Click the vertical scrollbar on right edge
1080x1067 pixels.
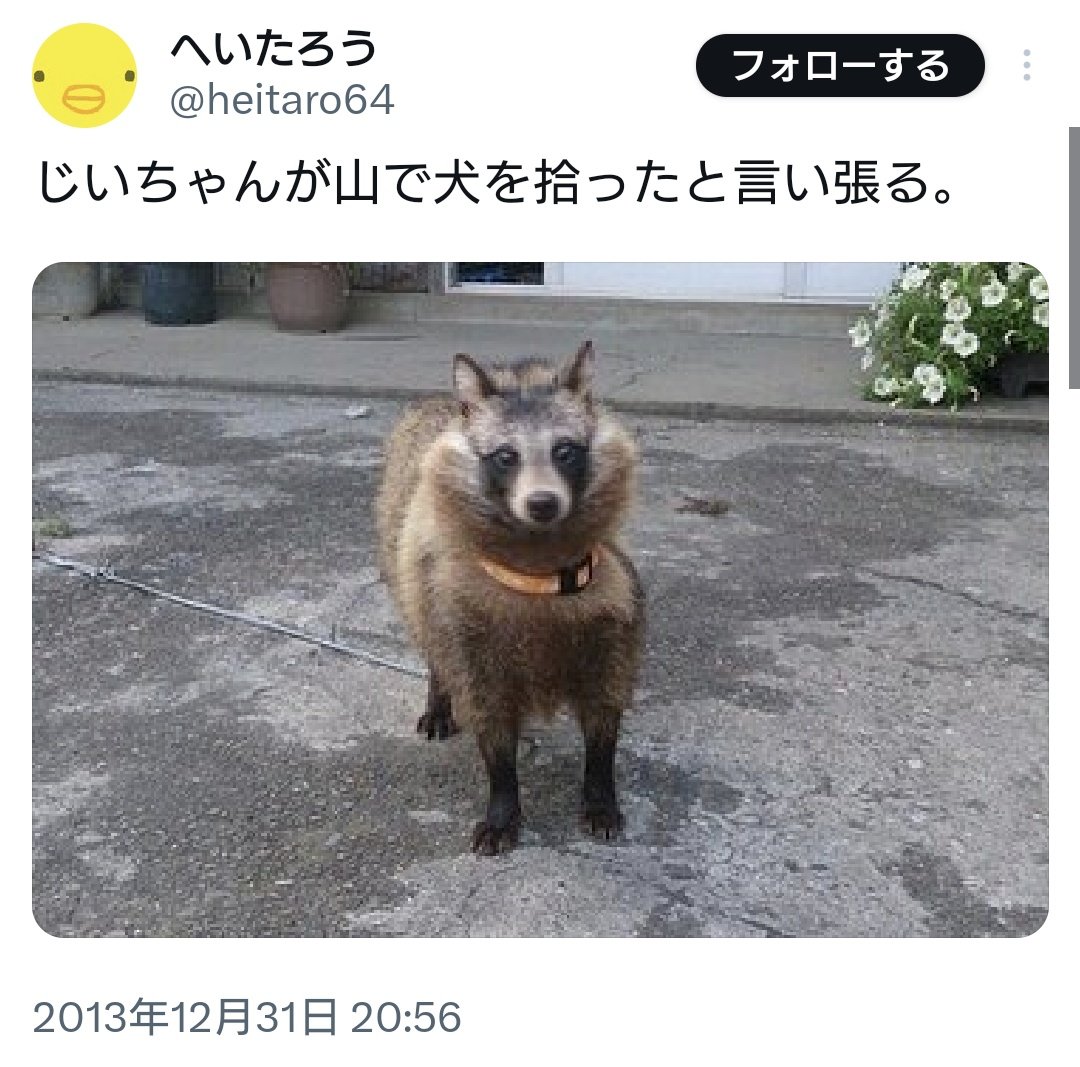(1074, 258)
